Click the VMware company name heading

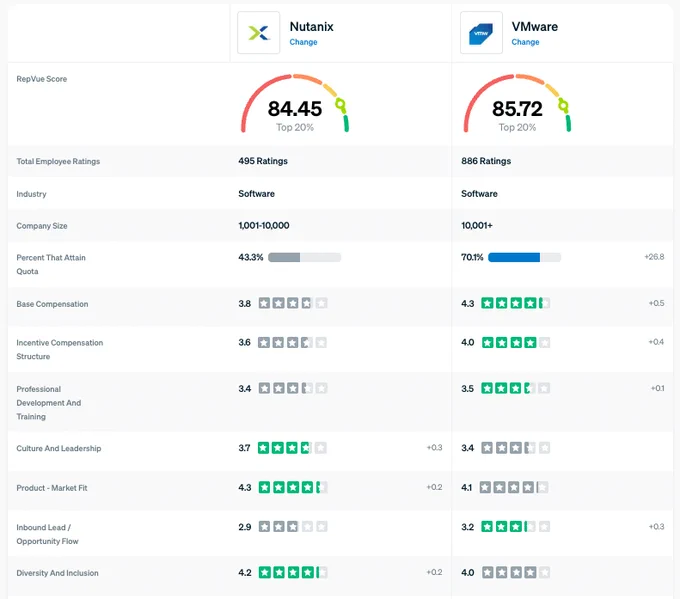coord(534,27)
